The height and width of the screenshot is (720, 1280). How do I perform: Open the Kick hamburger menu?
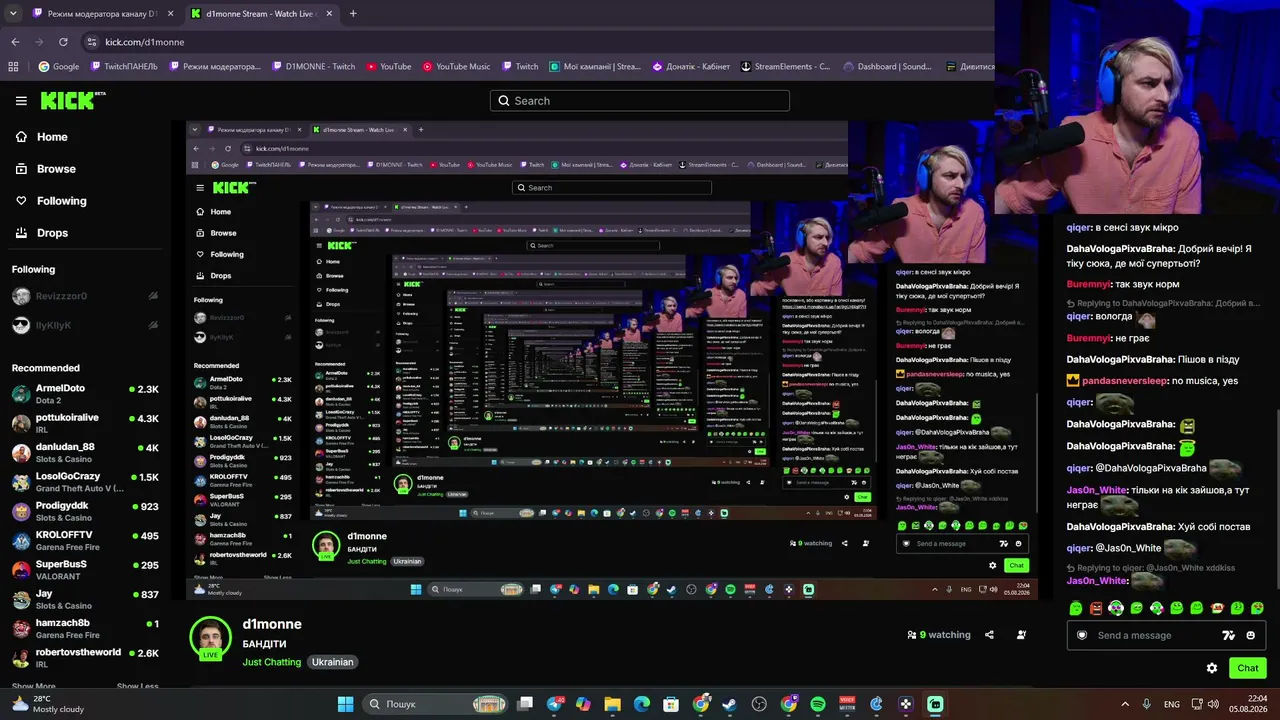tap(21, 100)
